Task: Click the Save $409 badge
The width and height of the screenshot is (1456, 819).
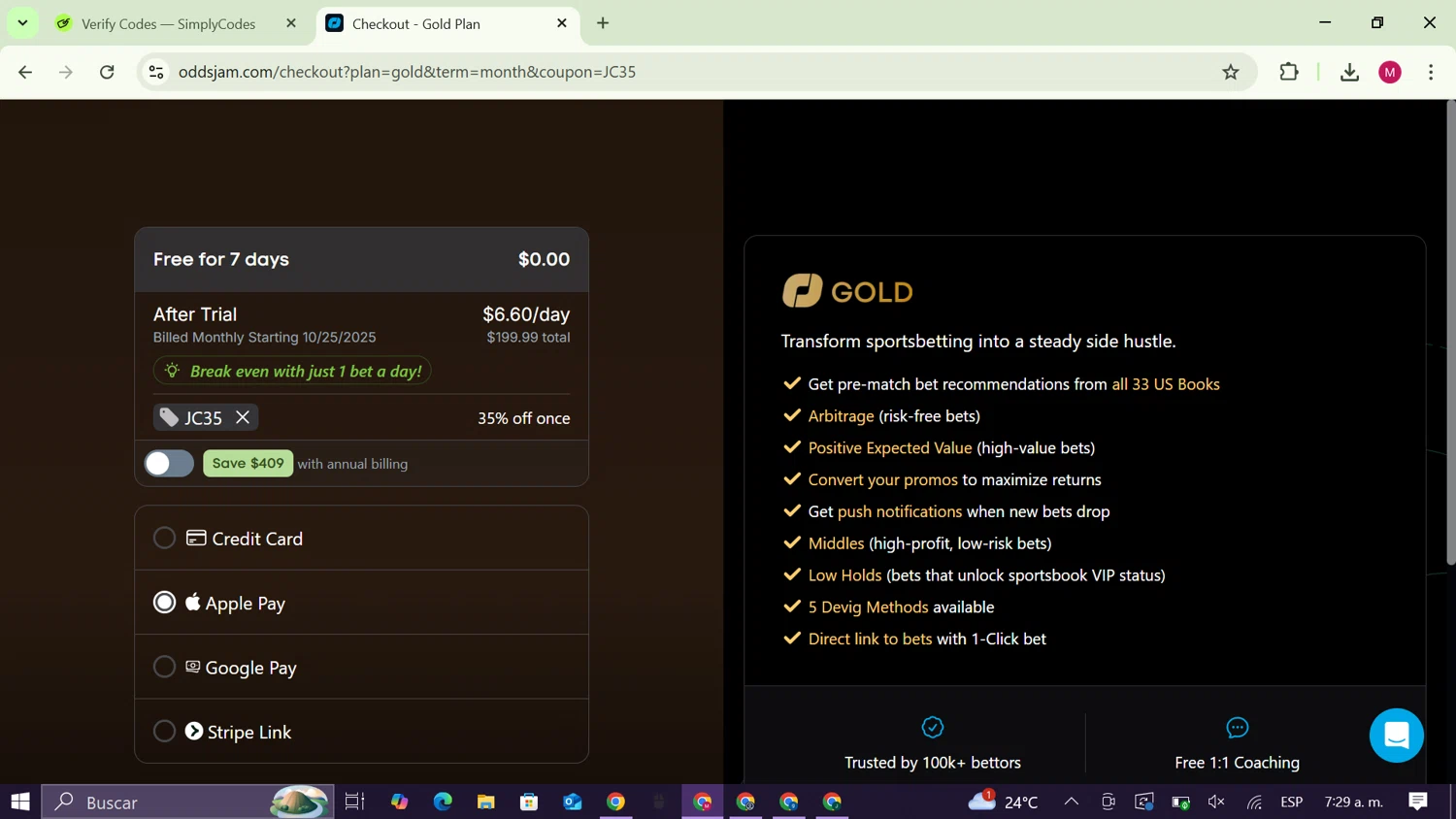Action: (248, 463)
